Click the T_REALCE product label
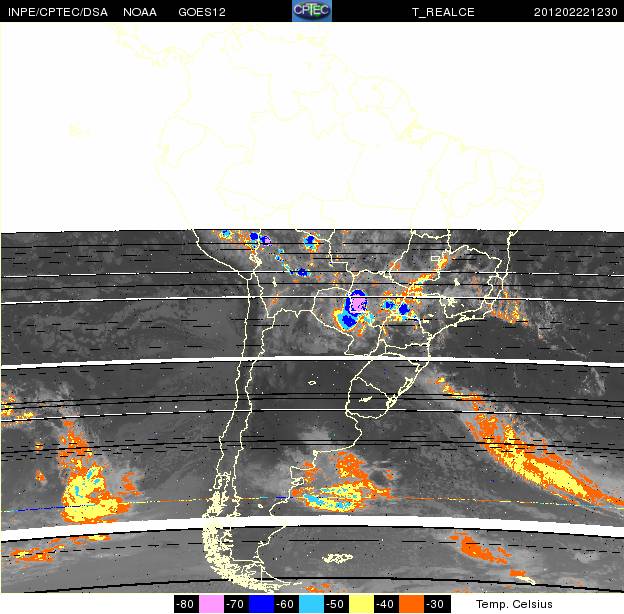The width and height of the screenshot is (624, 614). coord(443,12)
